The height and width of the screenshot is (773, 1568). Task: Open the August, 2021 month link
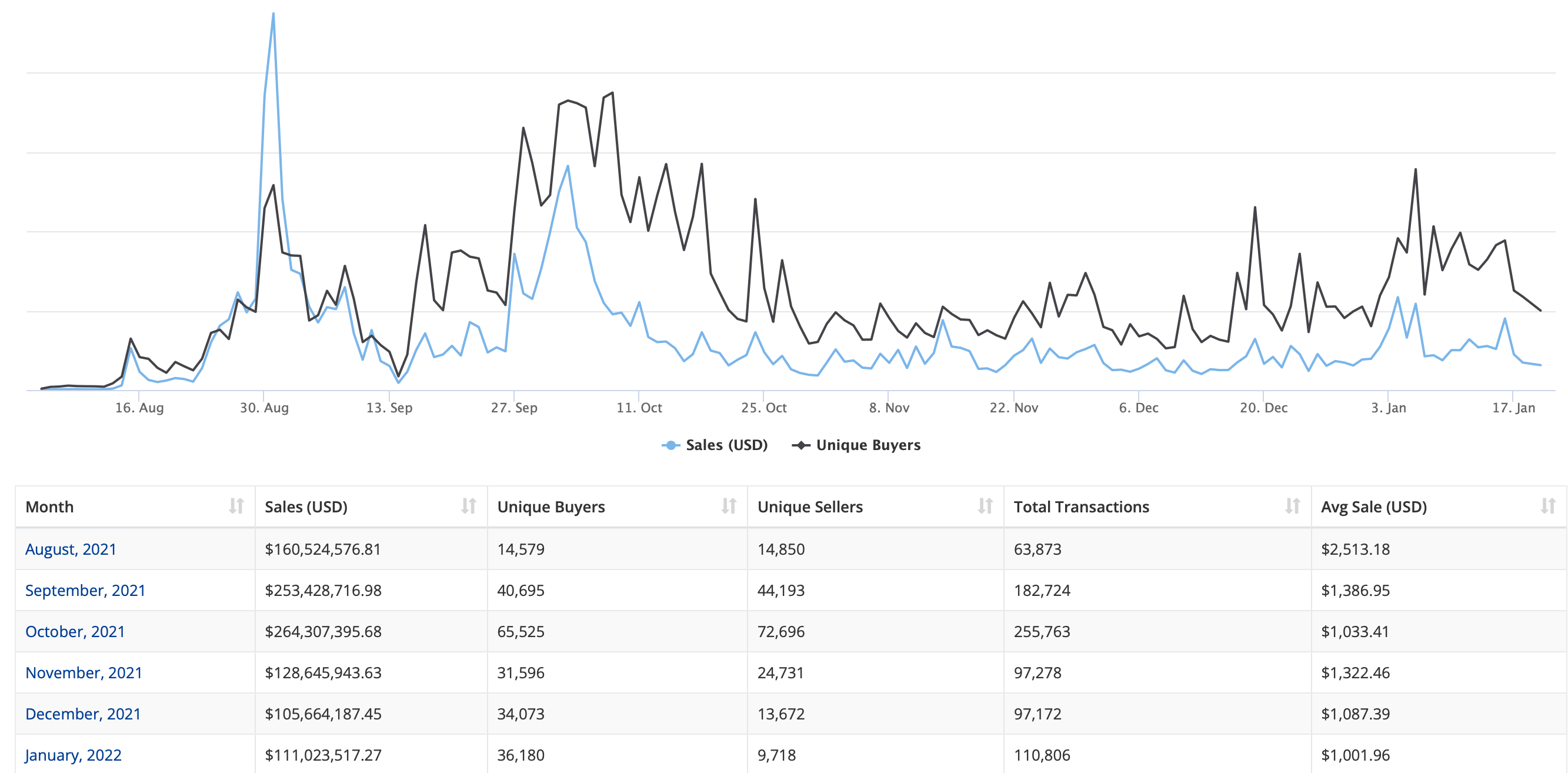tap(71, 549)
